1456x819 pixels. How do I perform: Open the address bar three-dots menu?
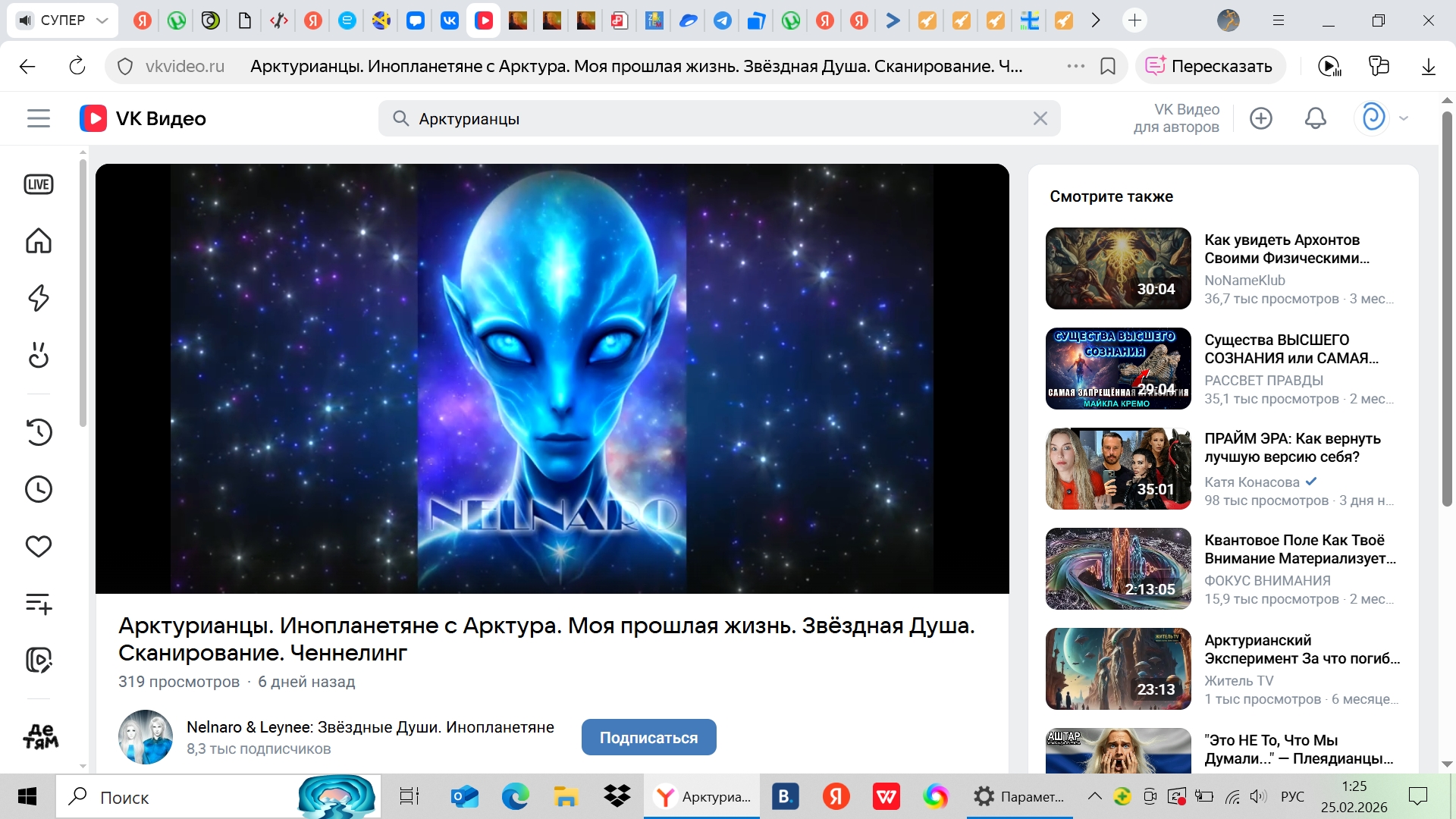[1075, 67]
